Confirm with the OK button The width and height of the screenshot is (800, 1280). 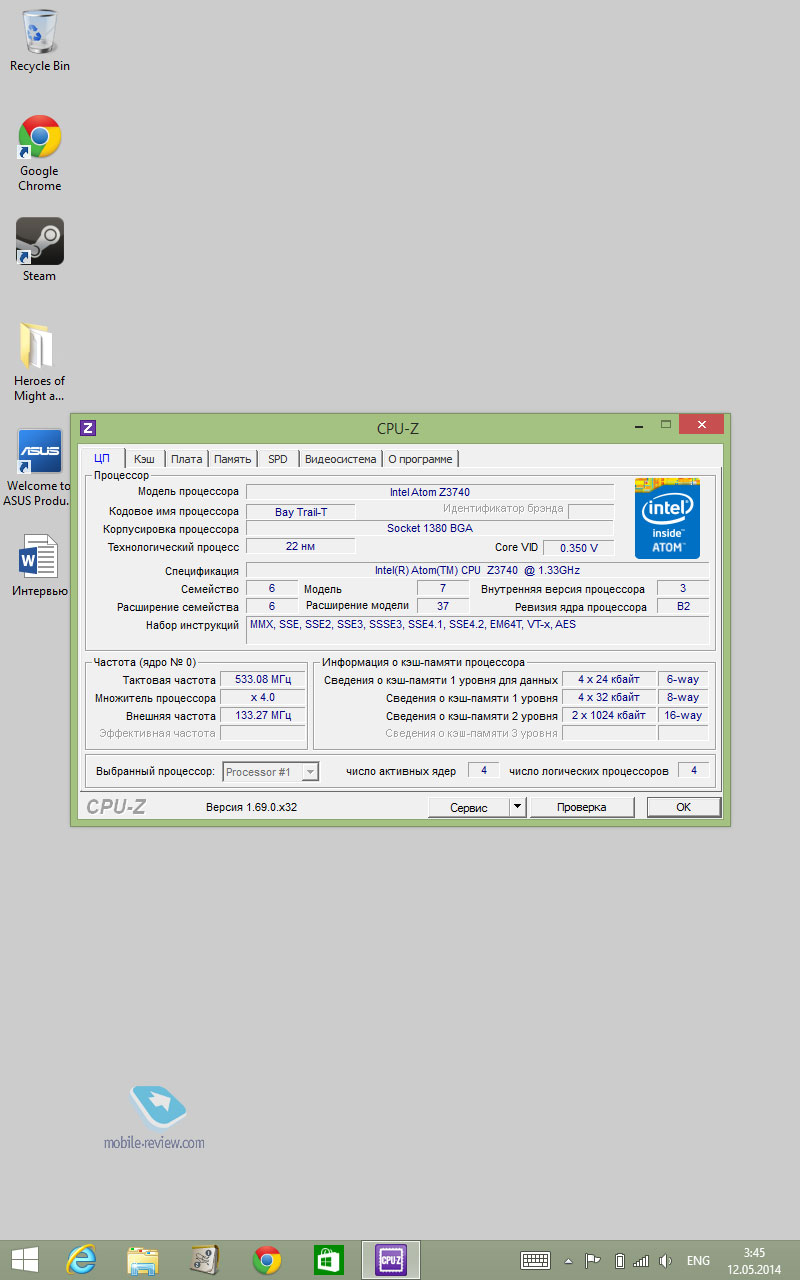[x=683, y=807]
